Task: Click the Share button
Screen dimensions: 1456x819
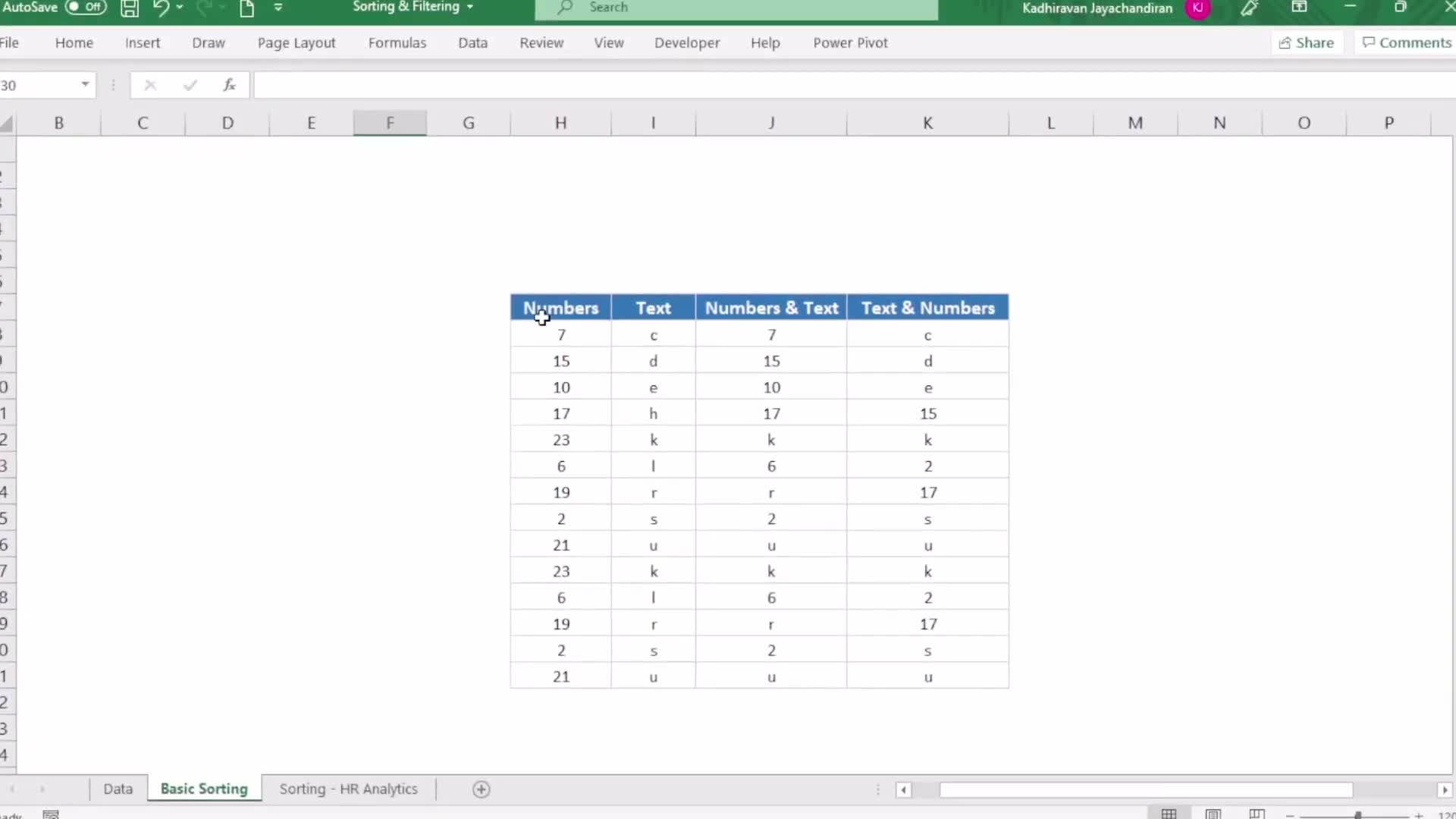Action: pyautogui.click(x=1306, y=42)
